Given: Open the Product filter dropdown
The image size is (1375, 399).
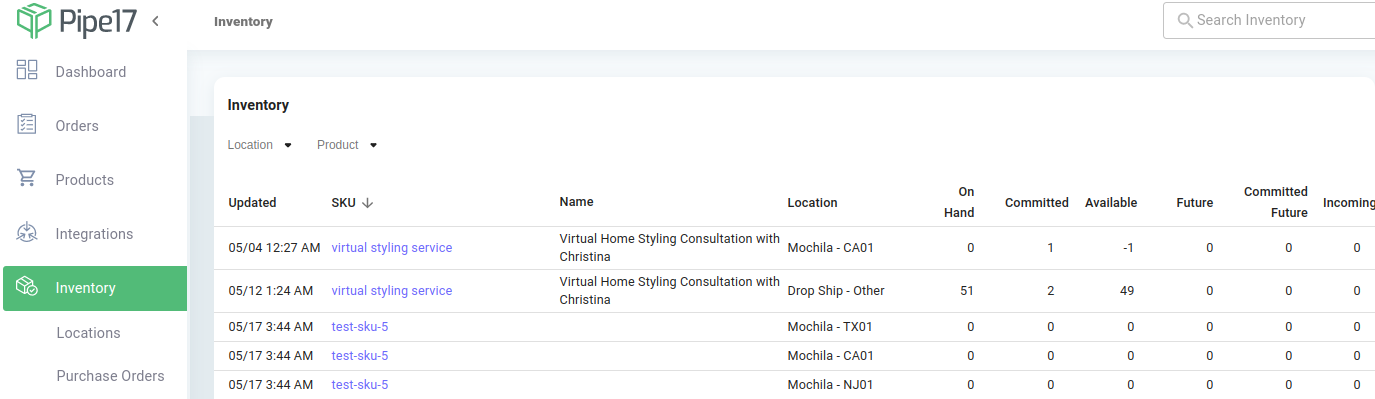Looking at the screenshot, I should (x=347, y=145).
